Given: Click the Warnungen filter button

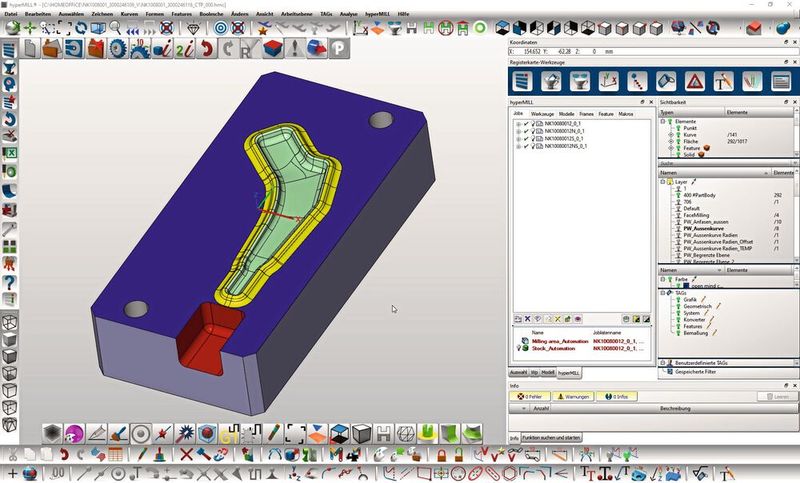Looking at the screenshot, I should pyautogui.click(x=568, y=396).
